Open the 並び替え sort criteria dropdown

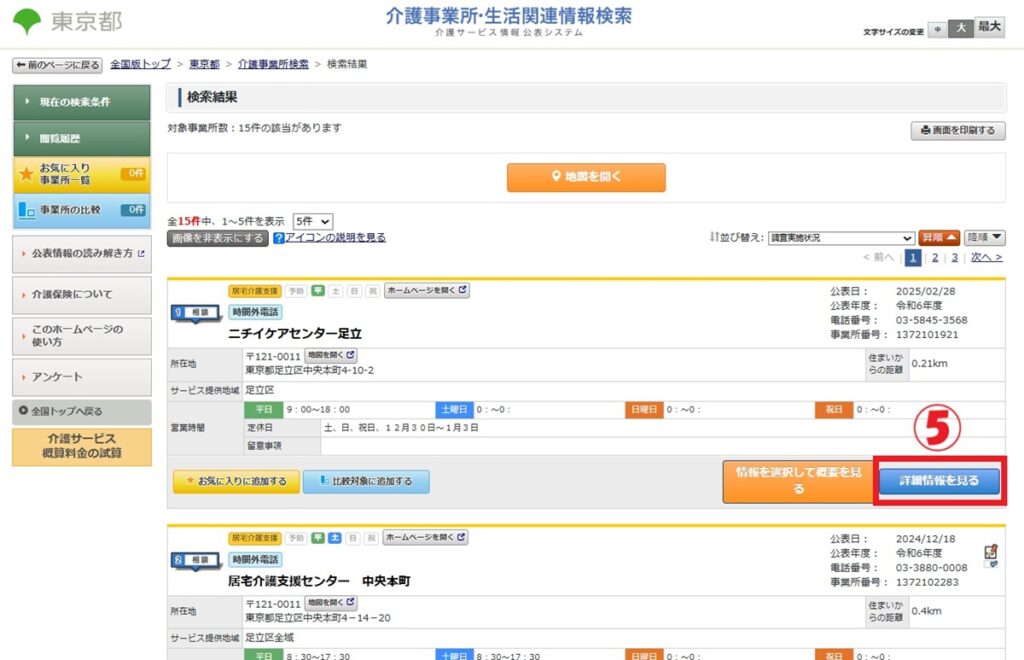coord(841,238)
